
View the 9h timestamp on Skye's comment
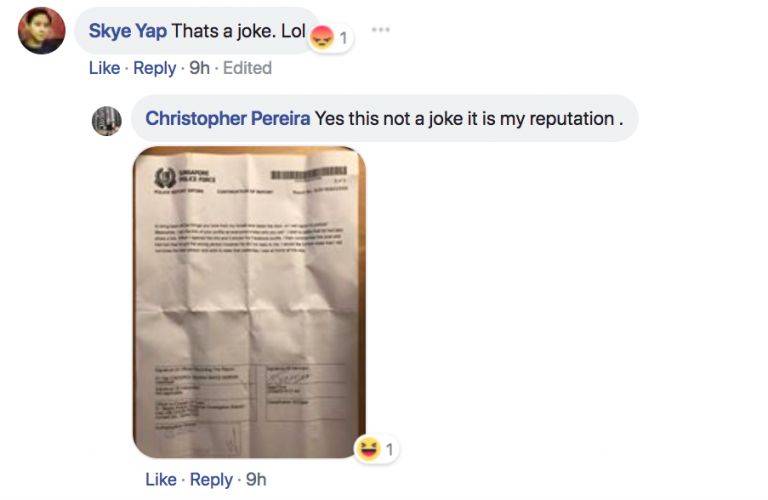[199, 68]
